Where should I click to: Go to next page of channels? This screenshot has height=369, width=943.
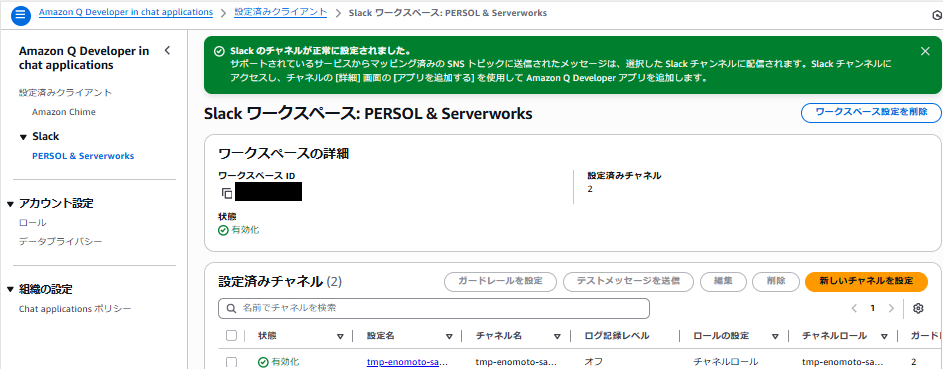[x=891, y=308]
